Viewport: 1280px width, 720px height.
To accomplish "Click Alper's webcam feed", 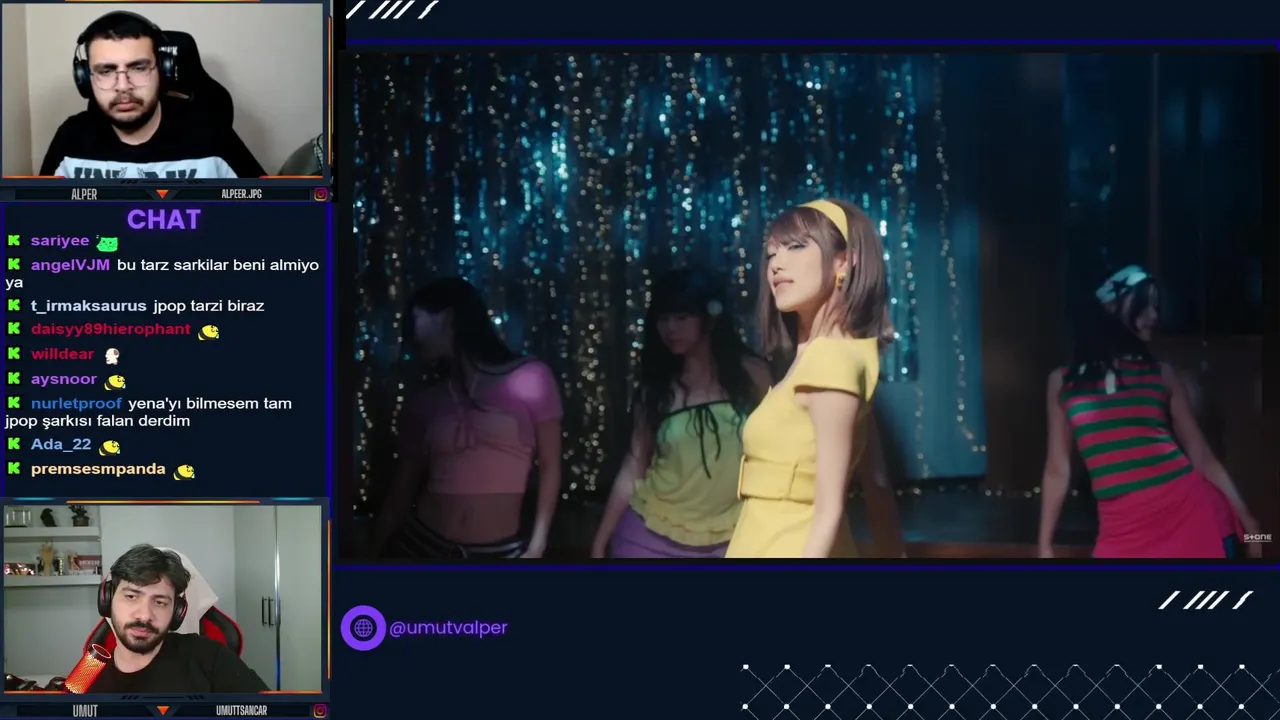I will [x=163, y=91].
